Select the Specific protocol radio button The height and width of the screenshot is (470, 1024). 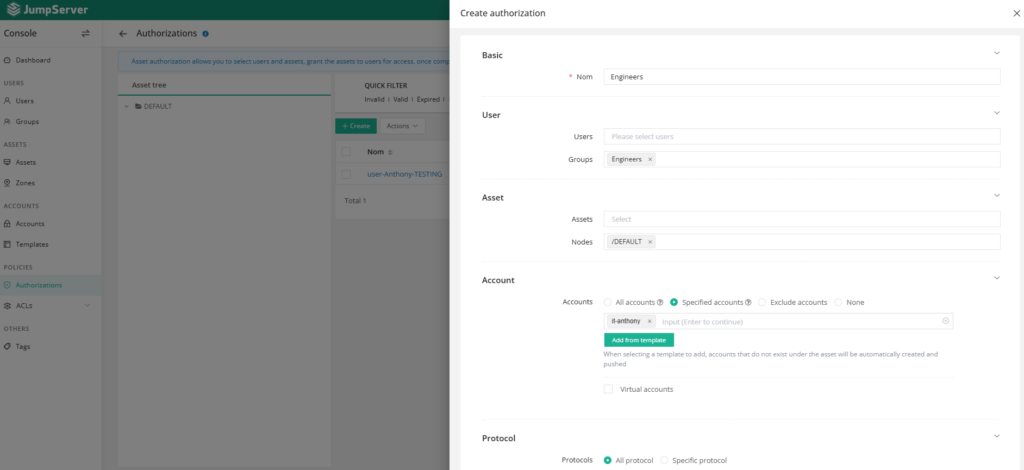coord(664,460)
